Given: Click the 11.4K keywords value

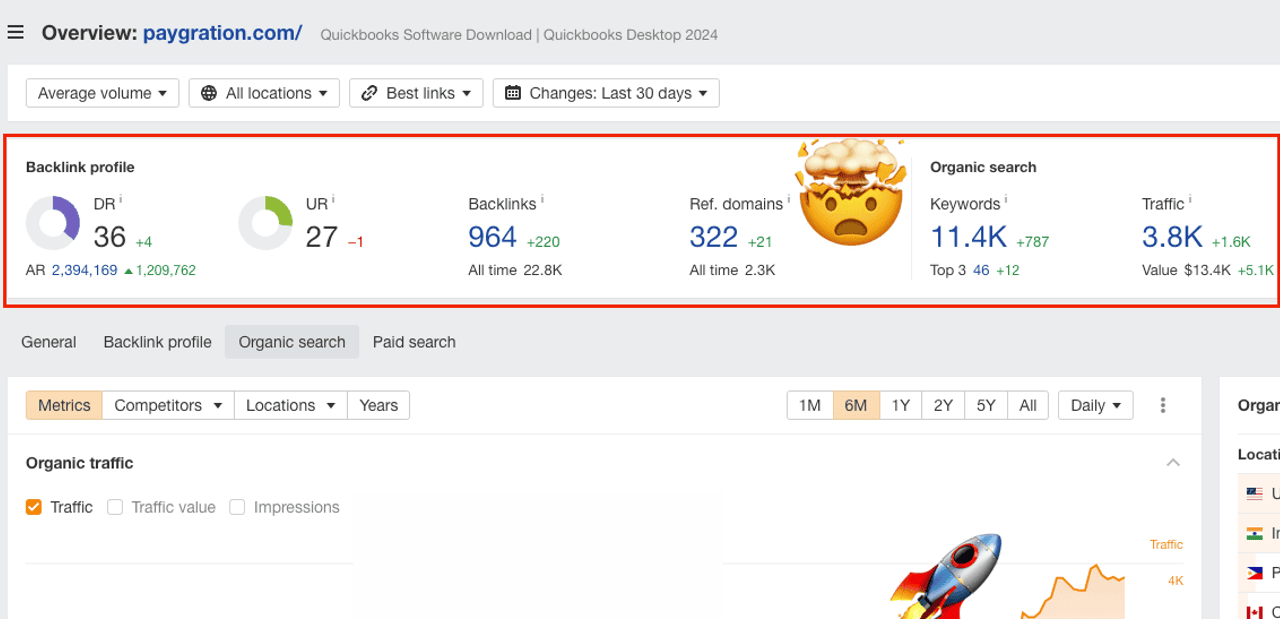Looking at the screenshot, I should [969, 237].
